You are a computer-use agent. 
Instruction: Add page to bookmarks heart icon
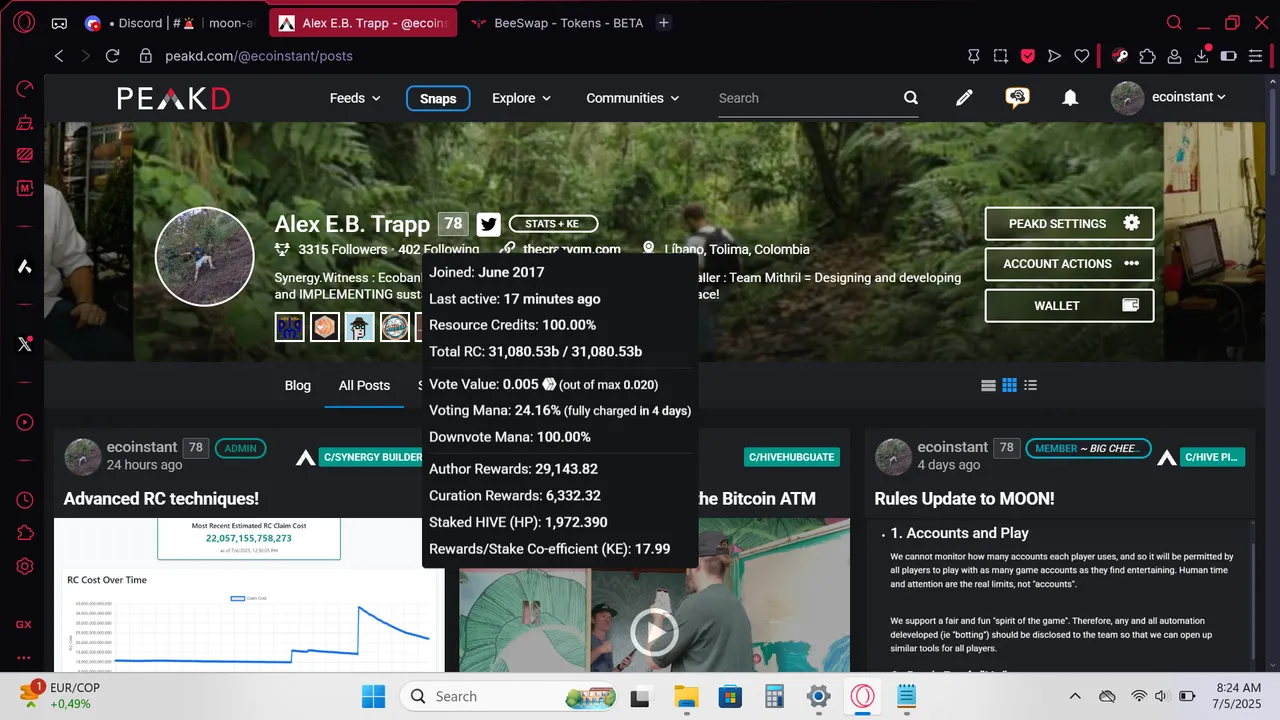click(x=1081, y=56)
